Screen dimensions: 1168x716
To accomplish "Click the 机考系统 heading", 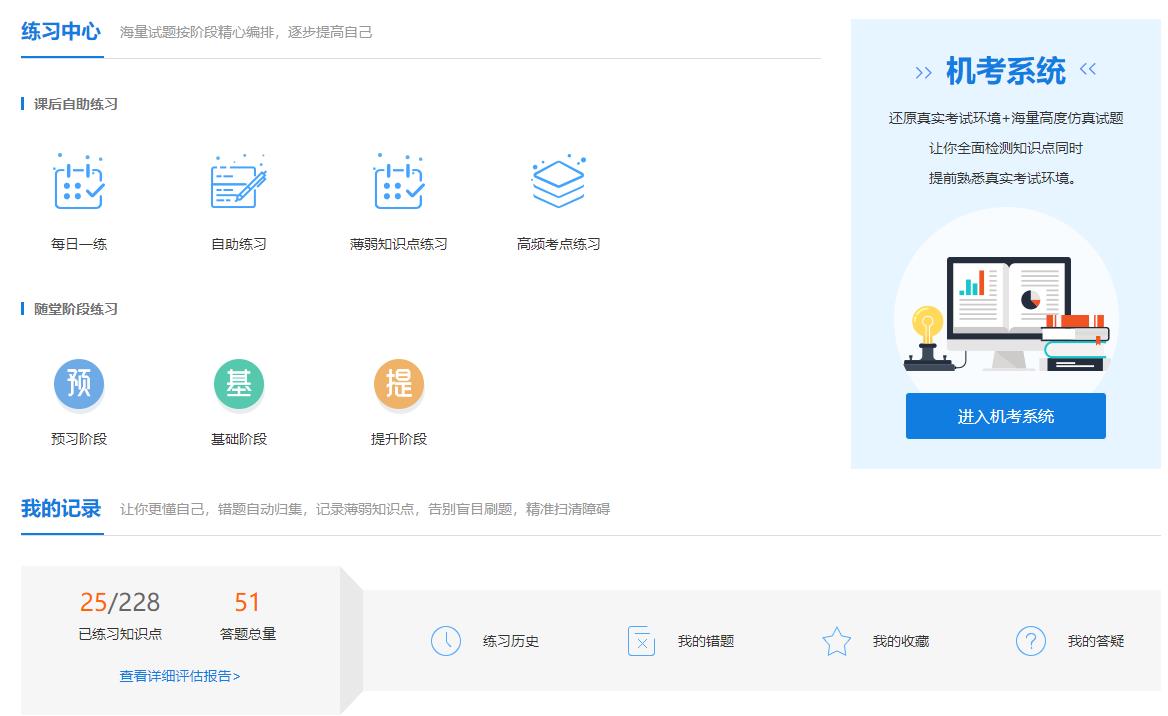I will 1004,70.
